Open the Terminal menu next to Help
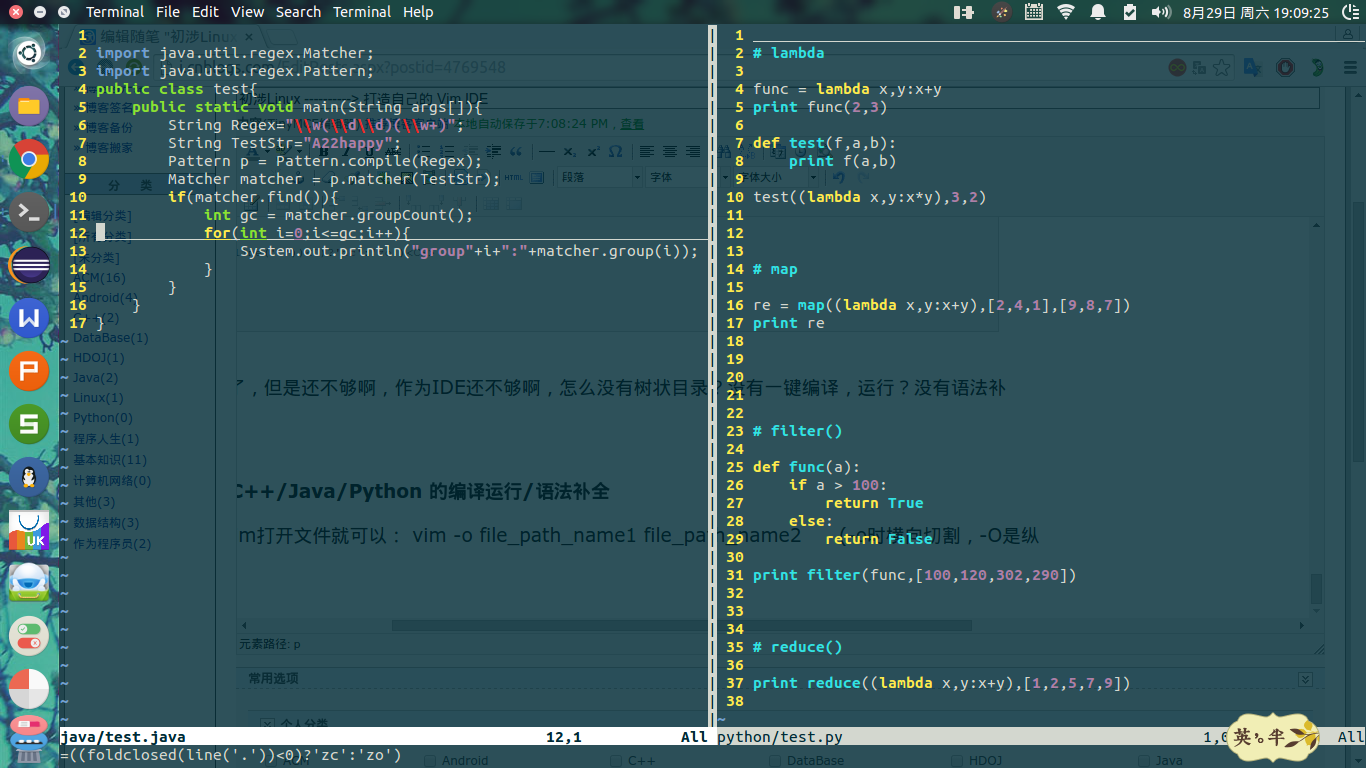The image size is (1366, 768). pyautogui.click(x=362, y=12)
